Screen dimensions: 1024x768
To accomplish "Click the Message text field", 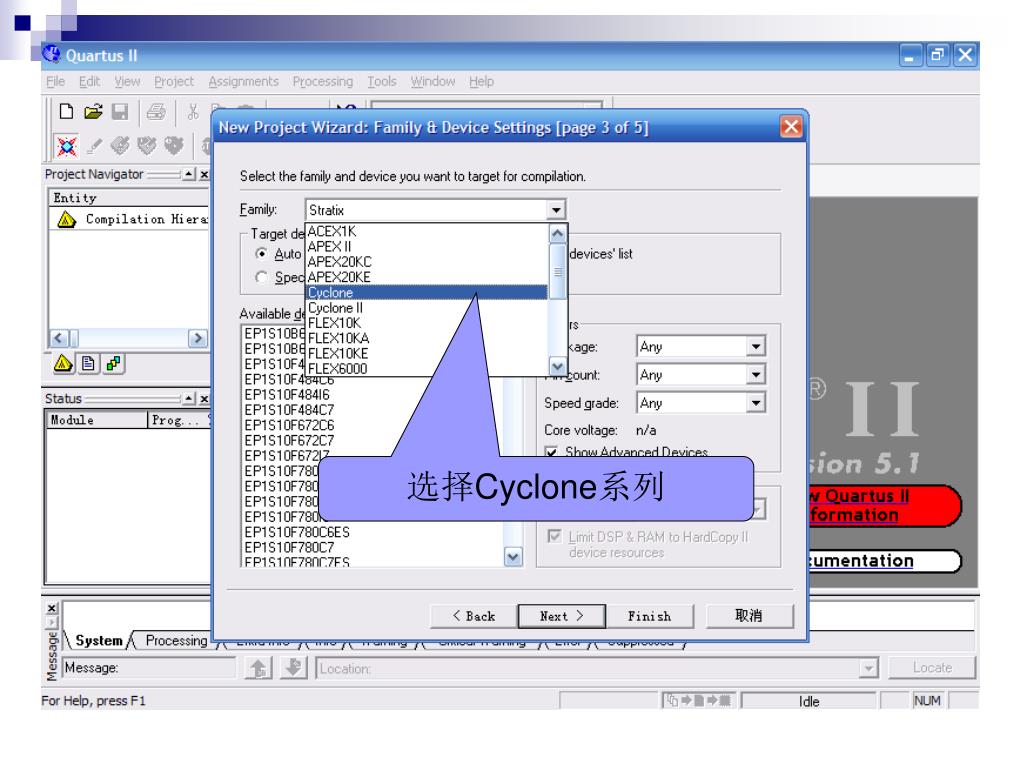I will click(x=150, y=668).
